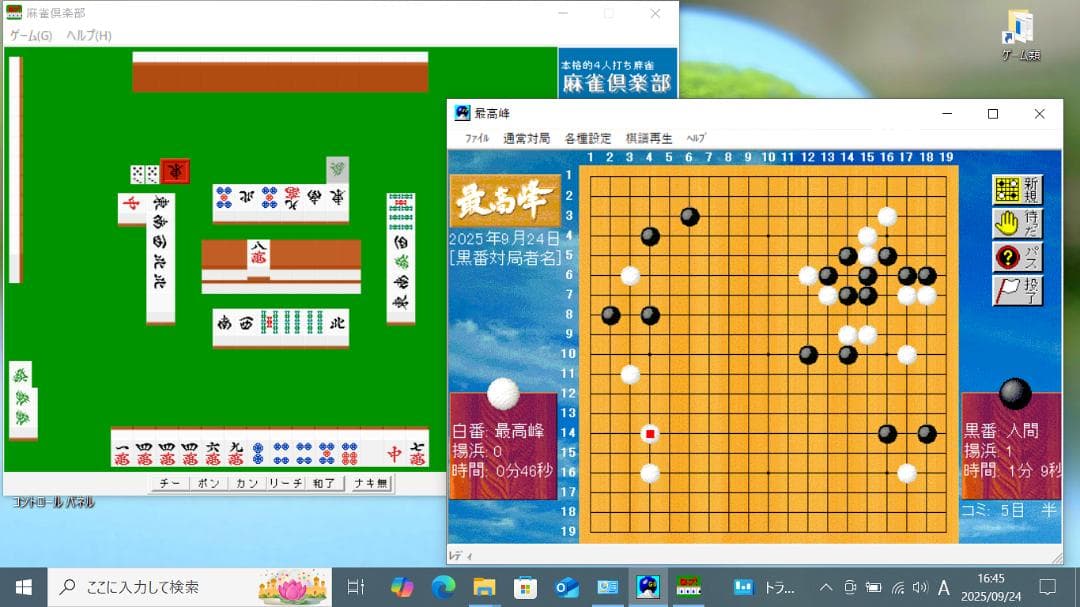This screenshot has width=1080, height=607.
Task: Discard the red 中 tile from hand
Action: 395,448
